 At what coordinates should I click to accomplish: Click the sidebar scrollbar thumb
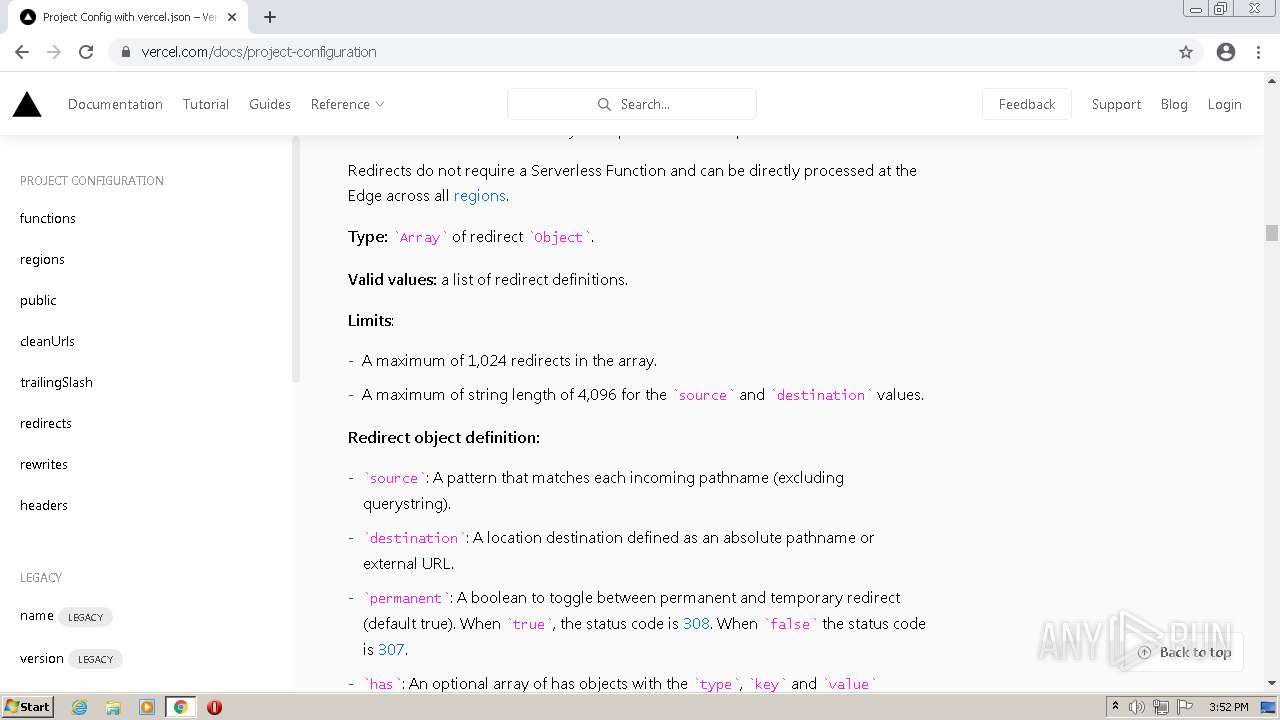point(296,258)
